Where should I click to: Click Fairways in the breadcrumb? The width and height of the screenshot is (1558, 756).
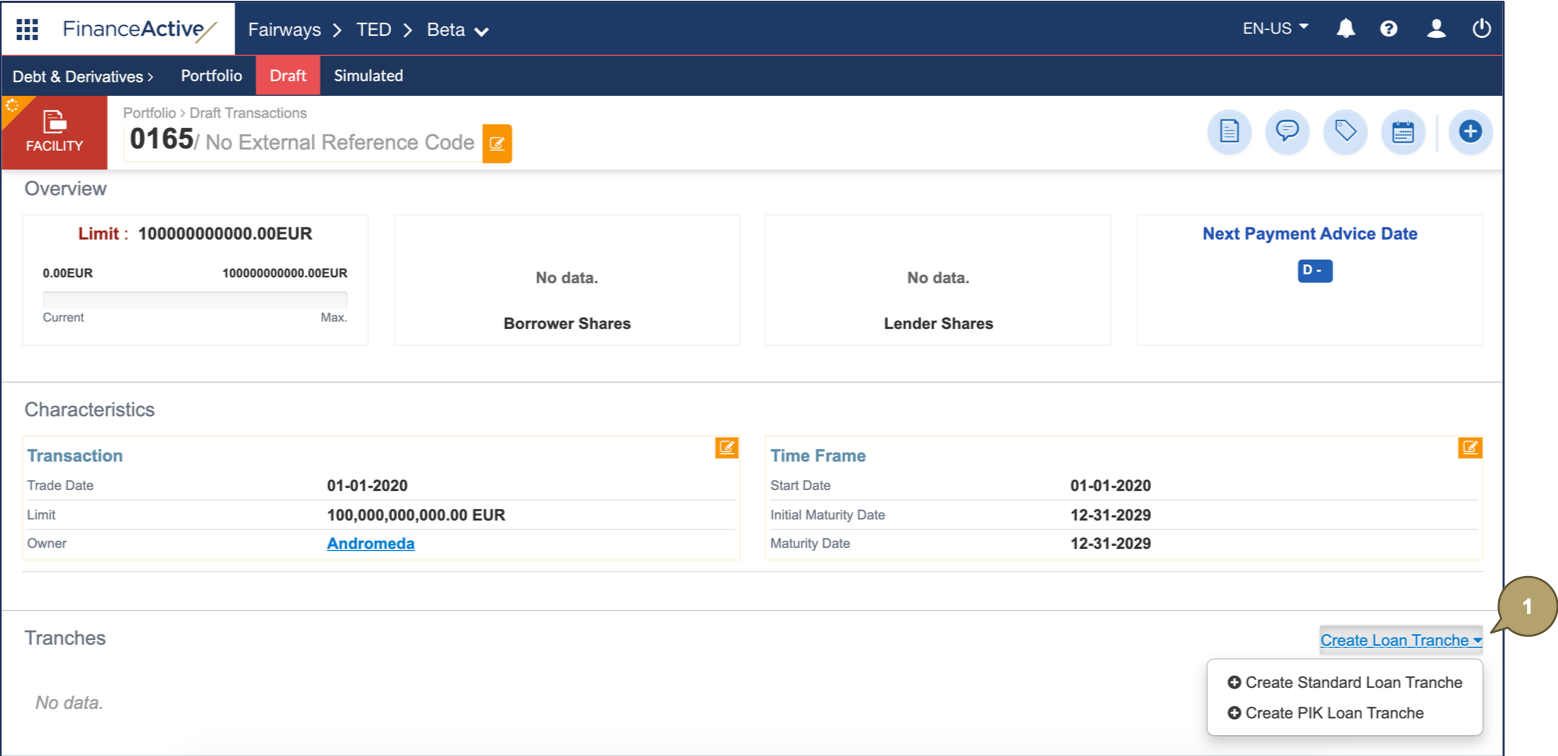point(284,29)
